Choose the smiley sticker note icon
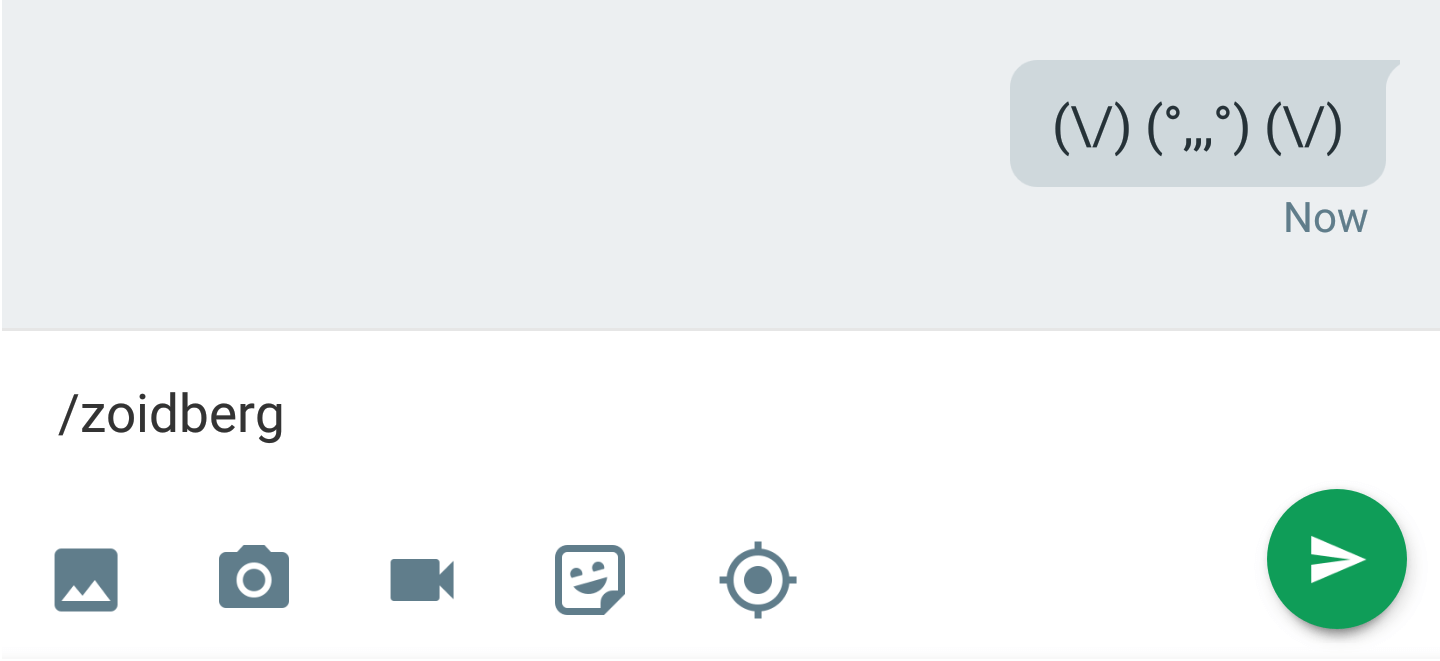1440x661 pixels. tap(590, 579)
